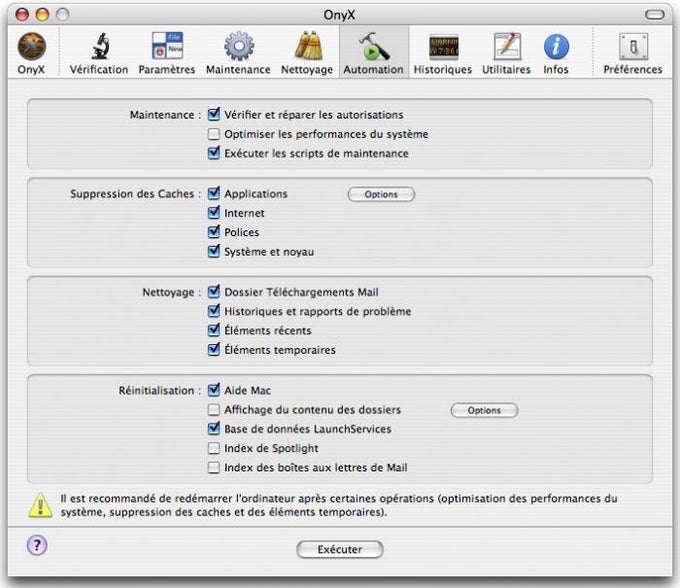Select the Automation hammer section
Viewport: 680px width, 588px height.
(373, 54)
